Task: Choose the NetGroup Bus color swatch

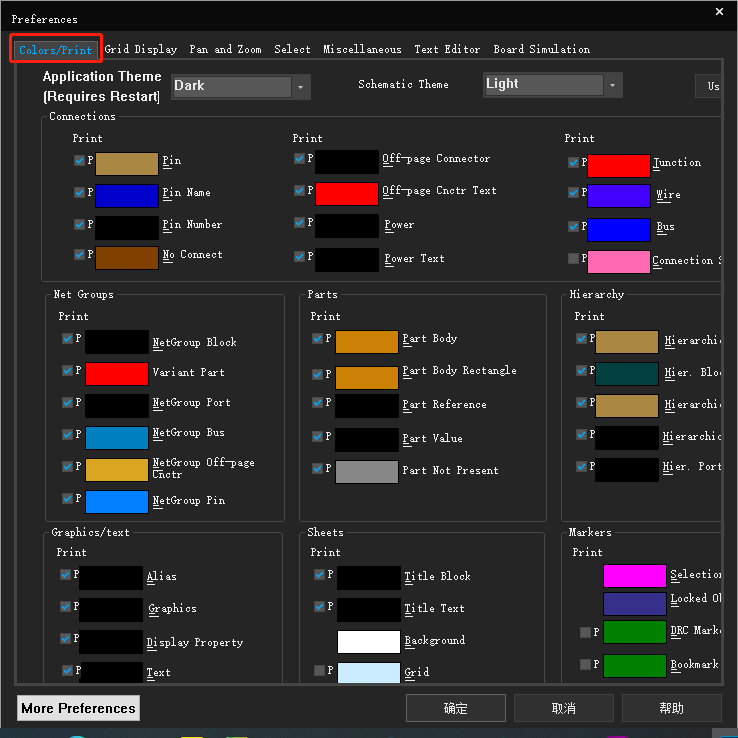Action: (x=116, y=438)
